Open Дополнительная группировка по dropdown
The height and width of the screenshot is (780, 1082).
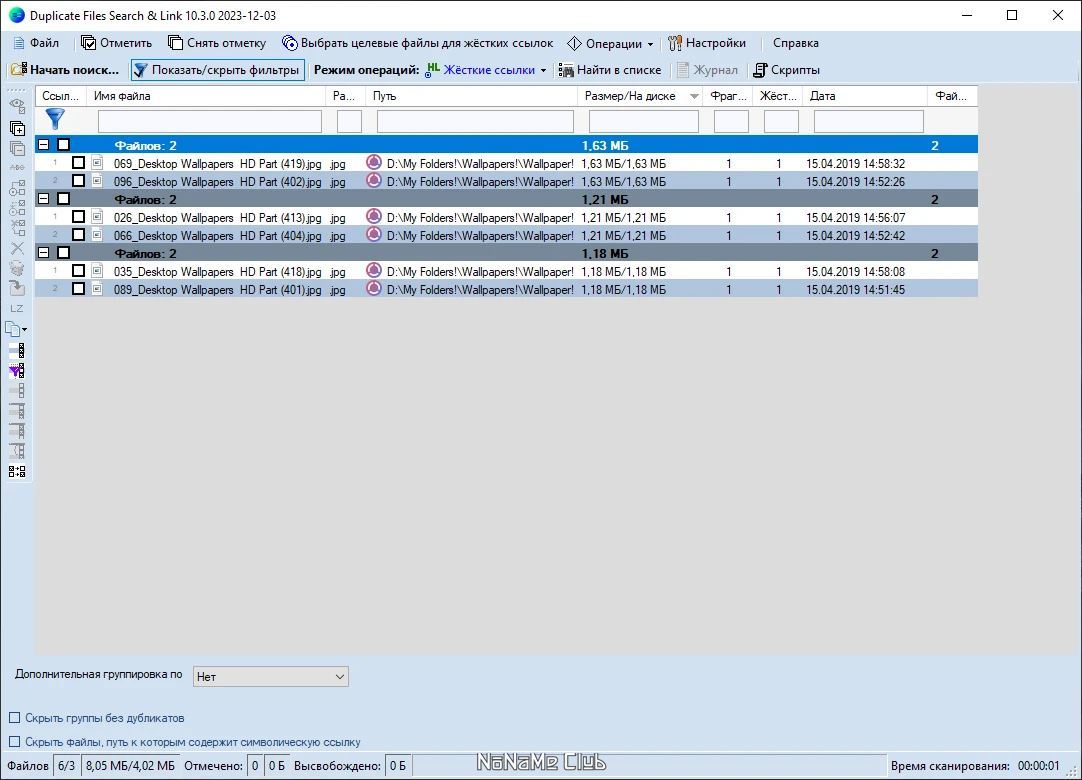click(x=270, y=676)
